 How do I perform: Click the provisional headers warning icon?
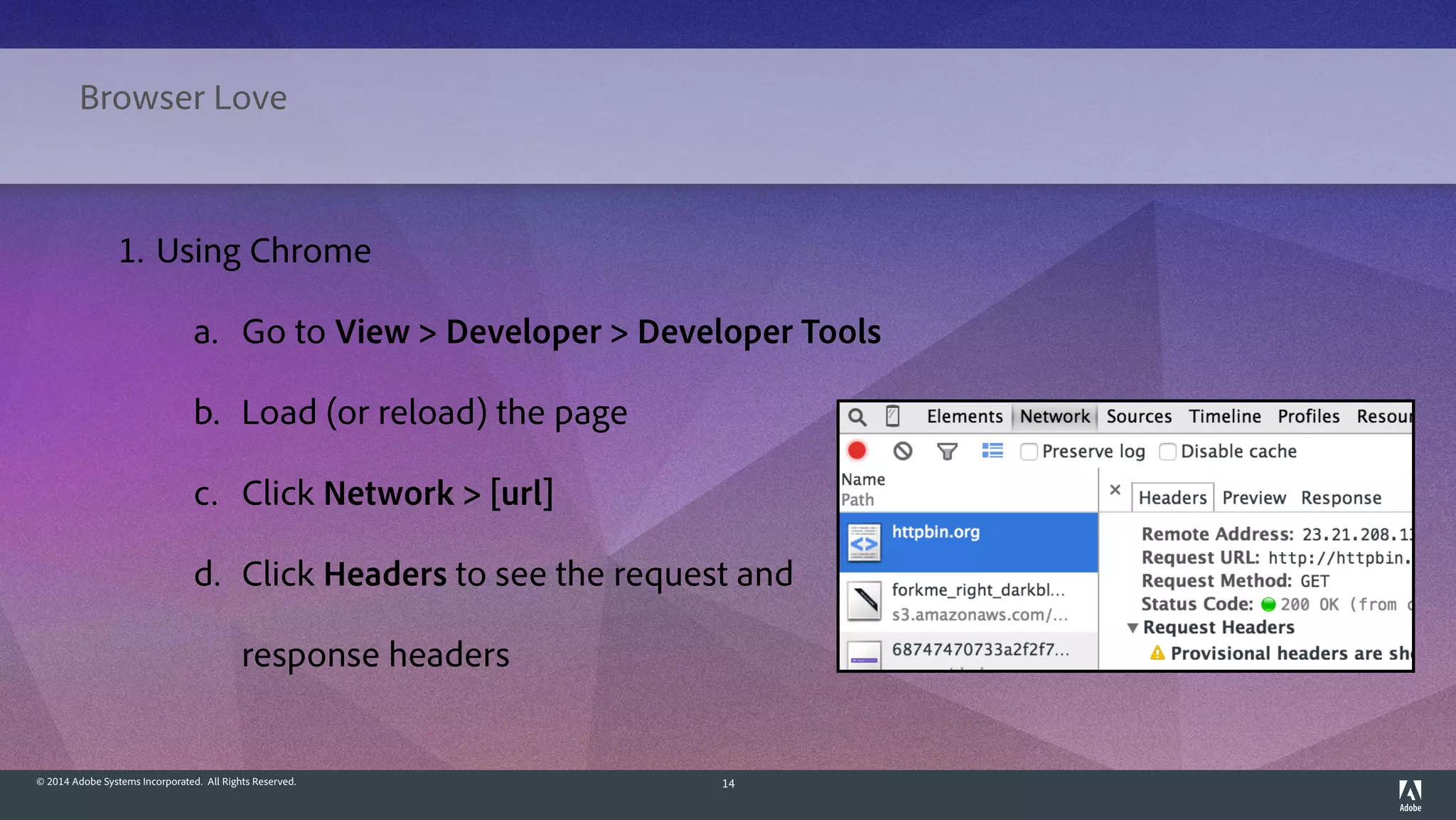click(1157, 653)
